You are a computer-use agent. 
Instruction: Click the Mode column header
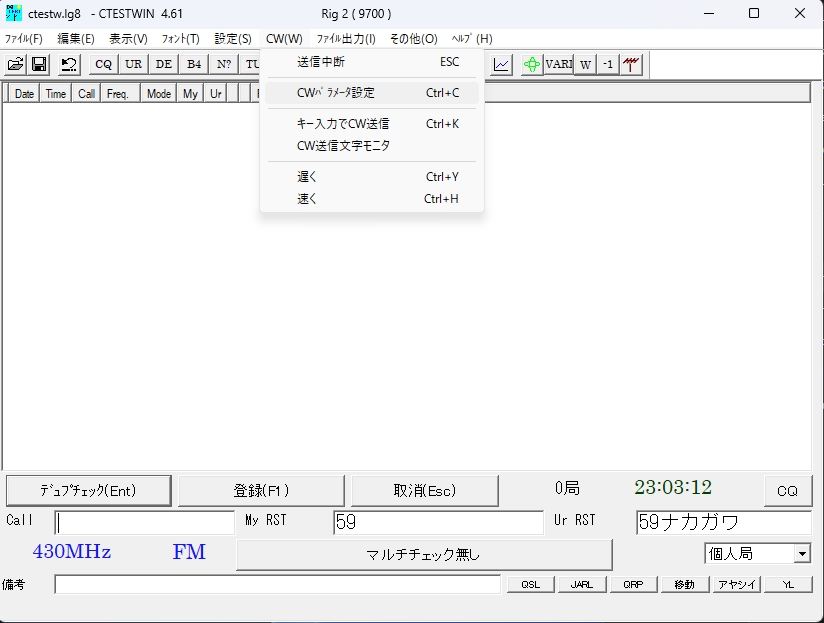pyautogui.click(x=159, y=94)
